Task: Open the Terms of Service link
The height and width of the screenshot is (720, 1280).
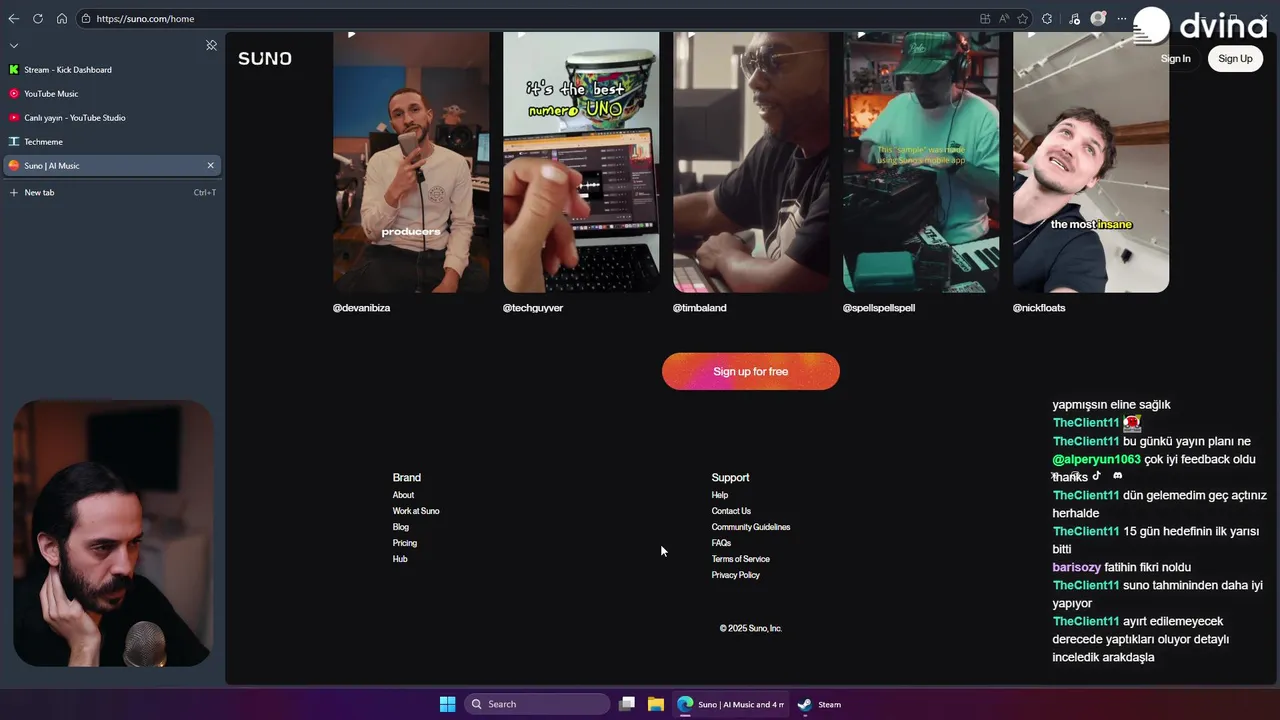Action: coord(741,559)
